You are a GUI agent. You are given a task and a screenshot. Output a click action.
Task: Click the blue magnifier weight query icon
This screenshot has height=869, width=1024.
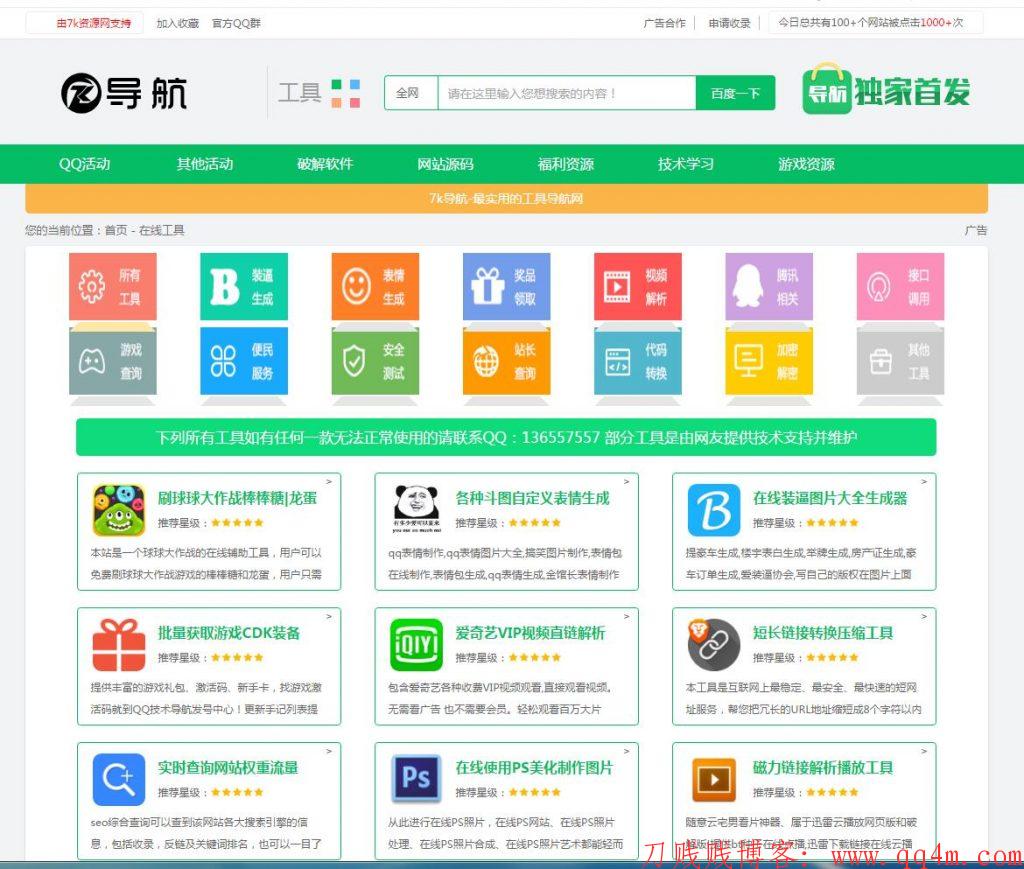pyautogui.click(x=119, y=780)
